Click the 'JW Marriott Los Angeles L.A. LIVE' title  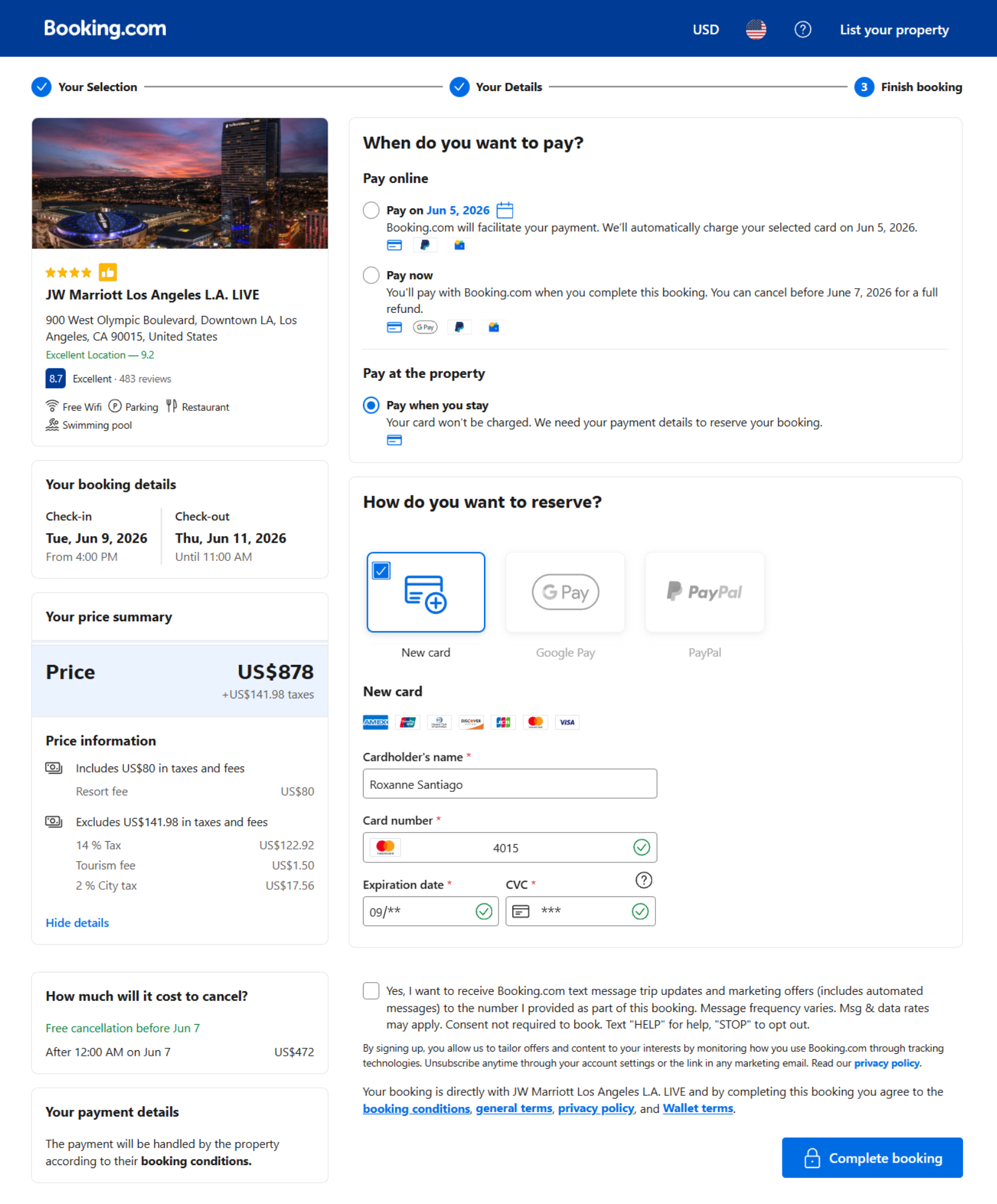pyautogui.click(x=153, y=295)
